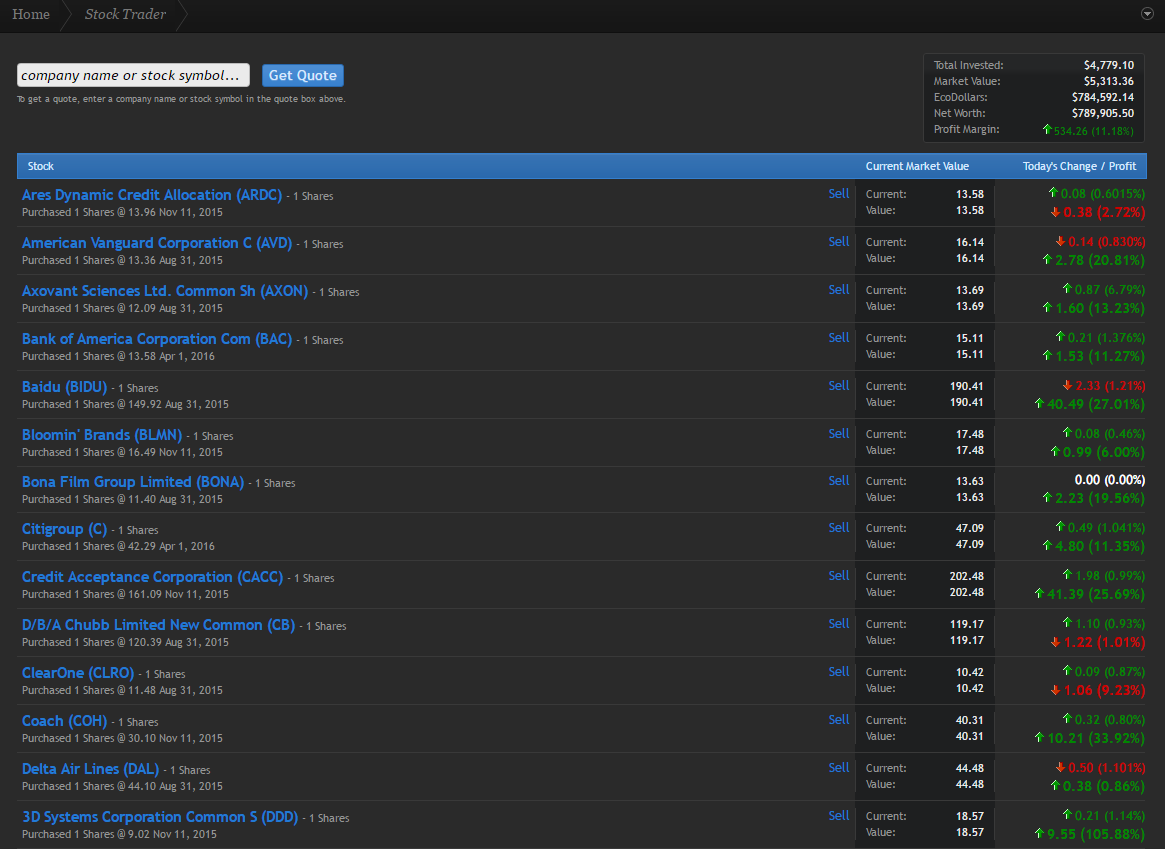The height and width of the screenshot is (849, 1165).
Task: Sell the AXON shares
Action: (839, 290)
